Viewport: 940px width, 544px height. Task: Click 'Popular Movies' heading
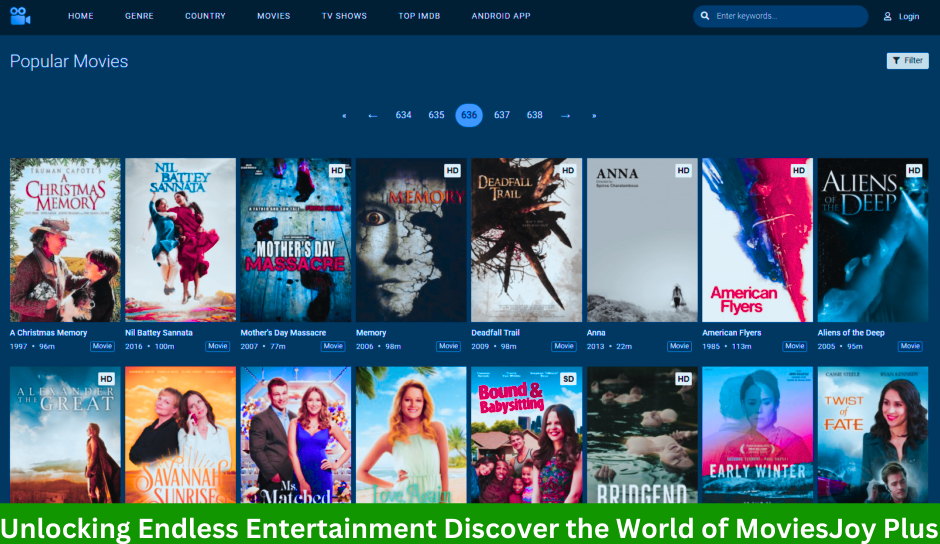69,61
